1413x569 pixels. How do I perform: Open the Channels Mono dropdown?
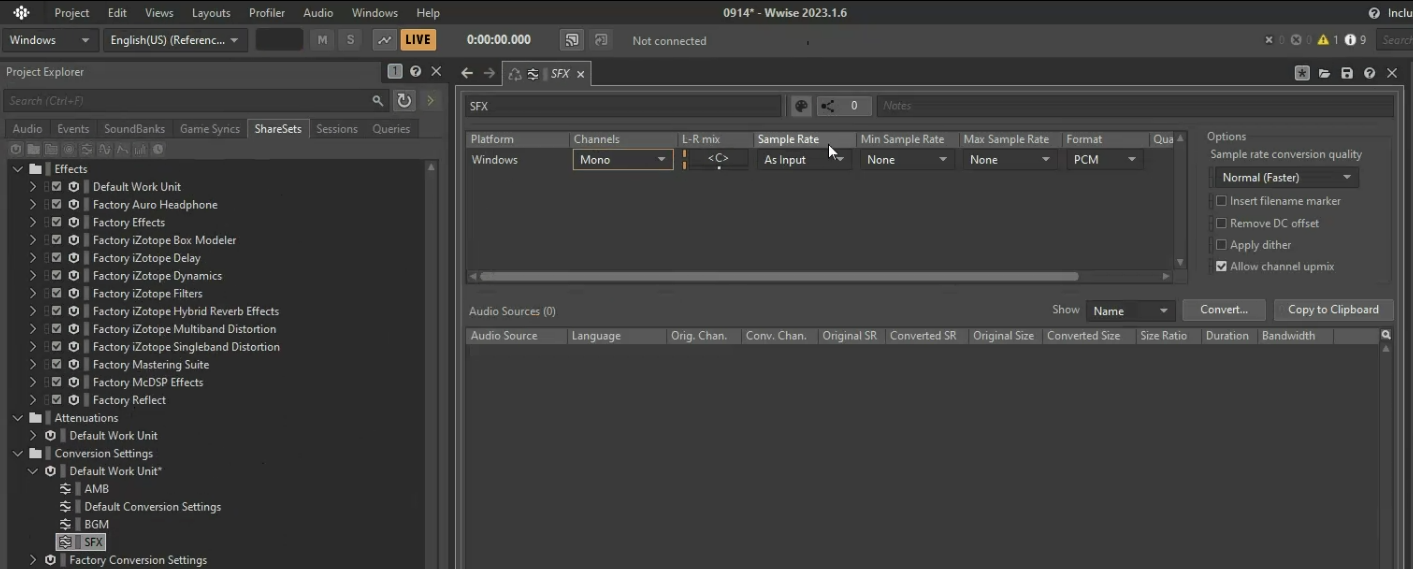(623, 159)
